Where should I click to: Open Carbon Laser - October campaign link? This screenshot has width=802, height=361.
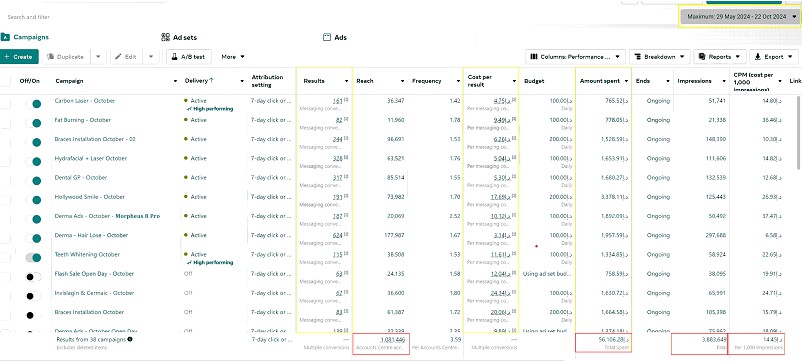(85, 101)
